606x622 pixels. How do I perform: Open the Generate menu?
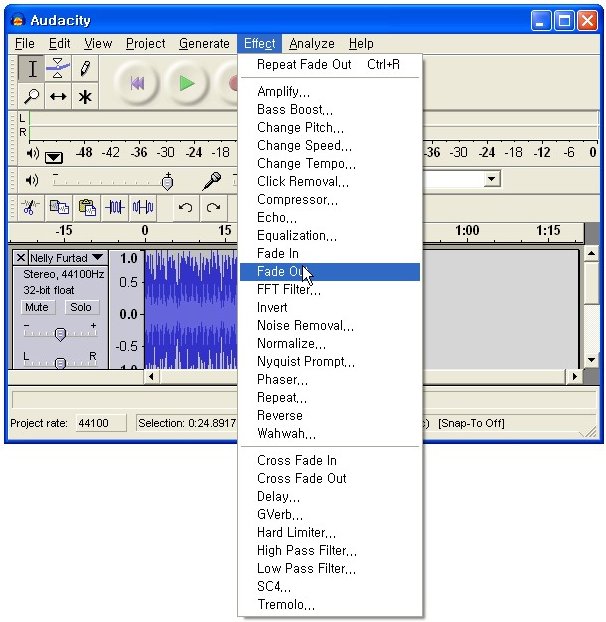coord(204,43)
